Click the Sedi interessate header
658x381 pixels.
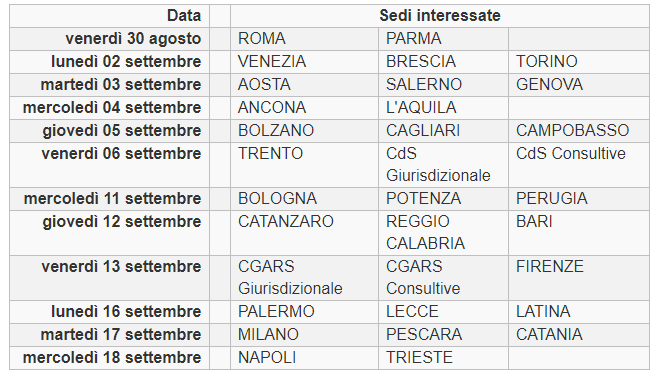tap(440, 16)
